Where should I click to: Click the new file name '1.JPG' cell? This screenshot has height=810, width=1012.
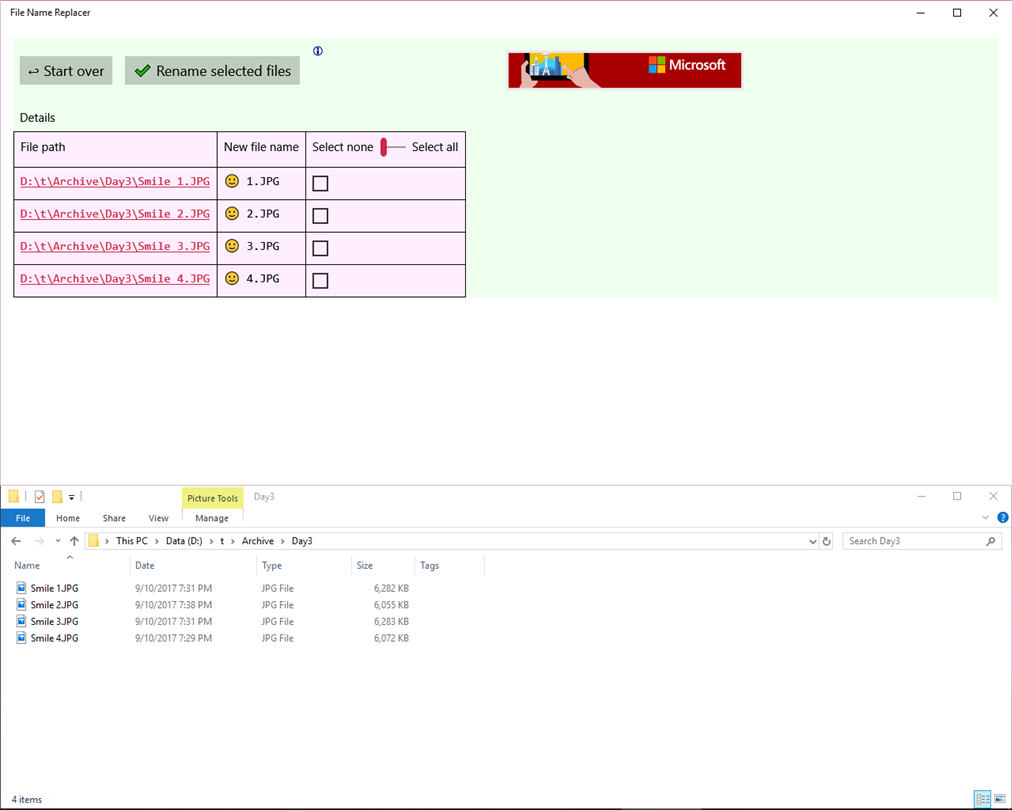point(261,183)
